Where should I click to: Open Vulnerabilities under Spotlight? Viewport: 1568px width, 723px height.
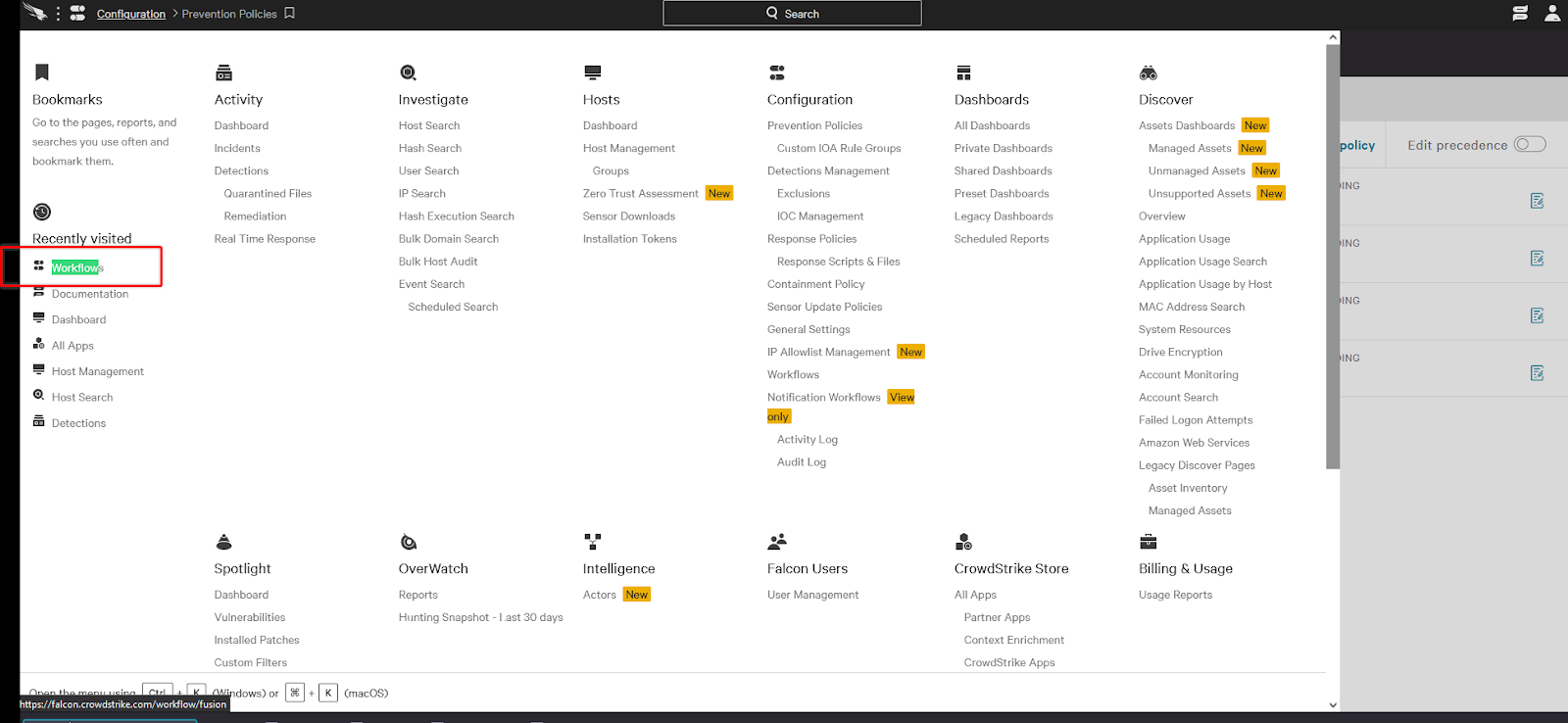tap(250, 618)
